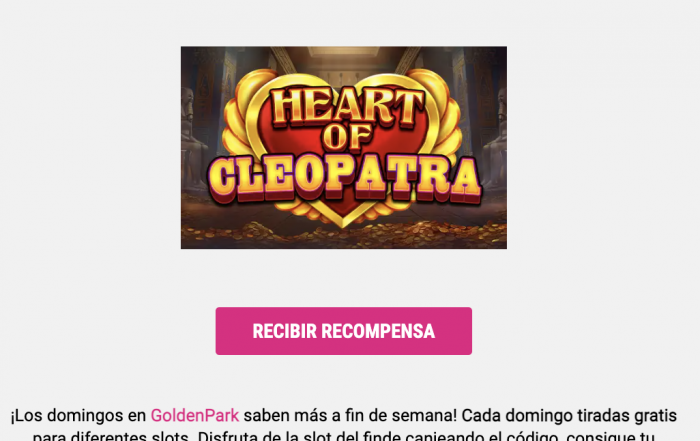Open the Heart of Cleopatra slot banner
The width and height of the screenshot is (700, 441).
[344, 147]
